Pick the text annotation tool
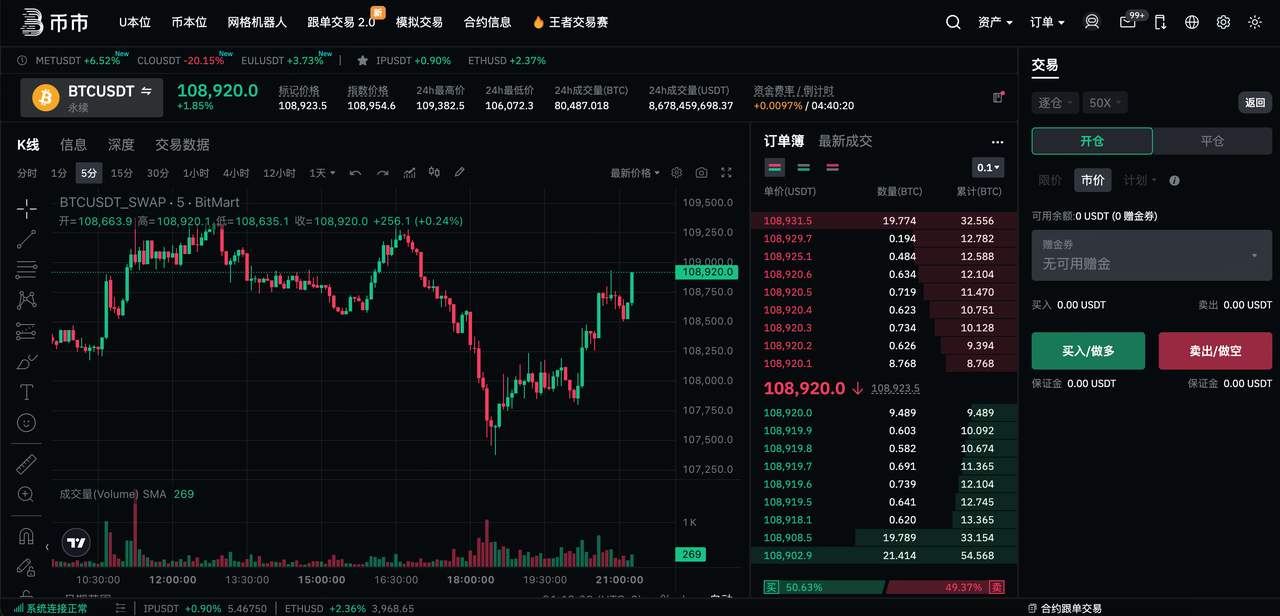This screenshot has height=616, width=1280. click(x=27, y=392)
